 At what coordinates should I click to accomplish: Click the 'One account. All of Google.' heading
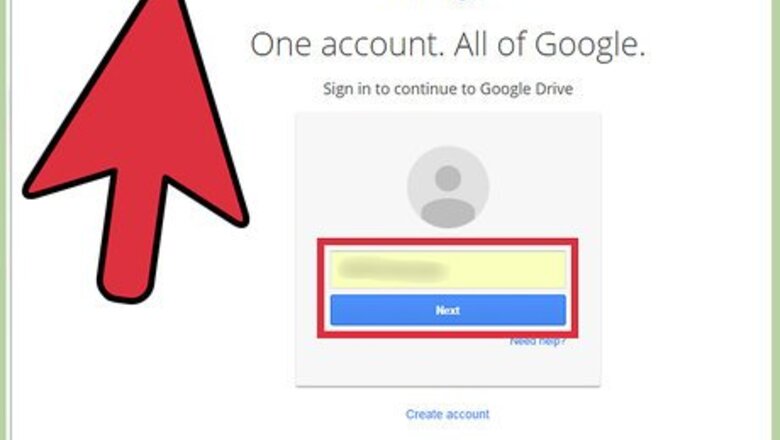click(448, 45)
